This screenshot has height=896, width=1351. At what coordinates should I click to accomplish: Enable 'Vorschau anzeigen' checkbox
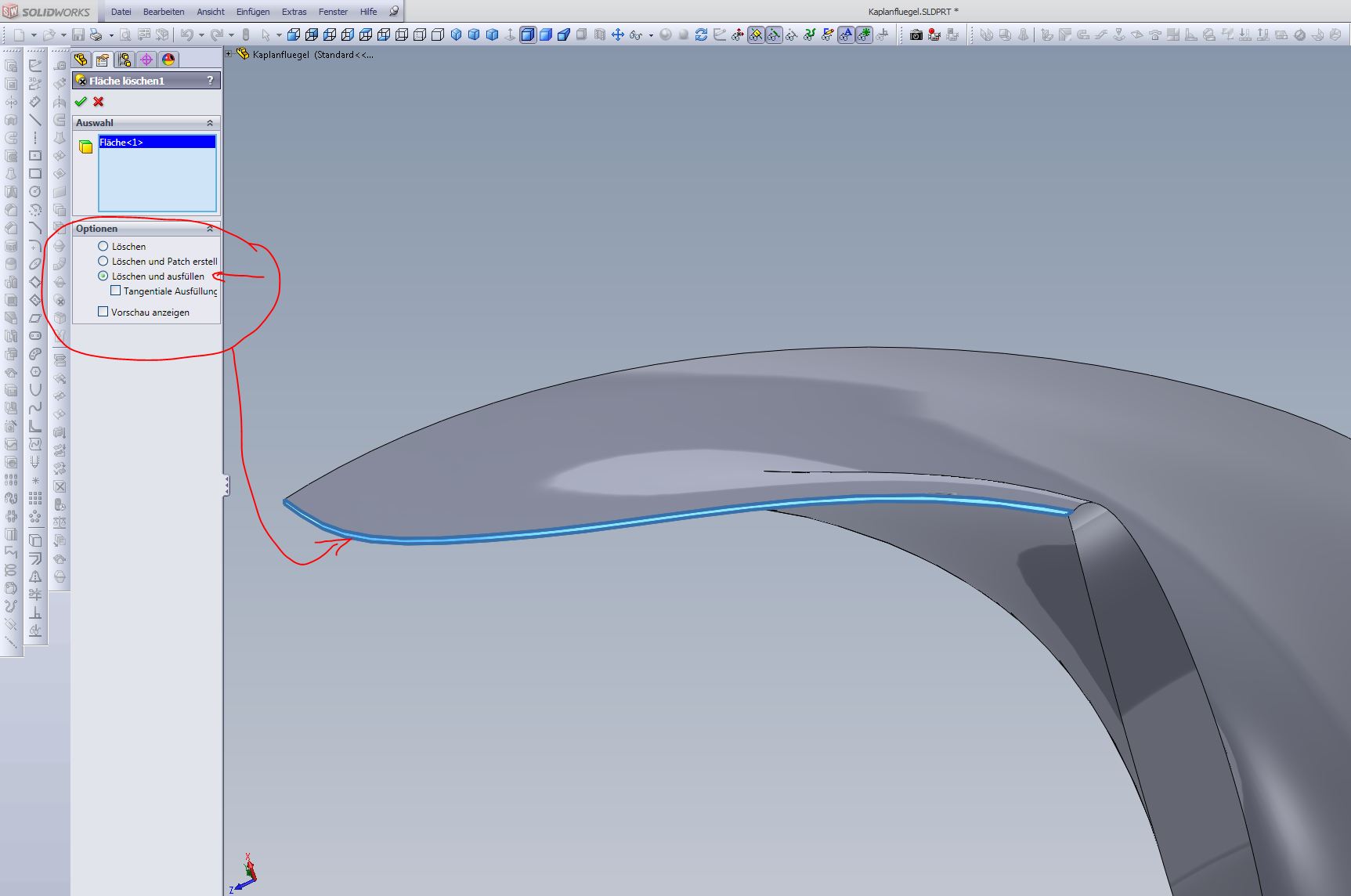103,312
